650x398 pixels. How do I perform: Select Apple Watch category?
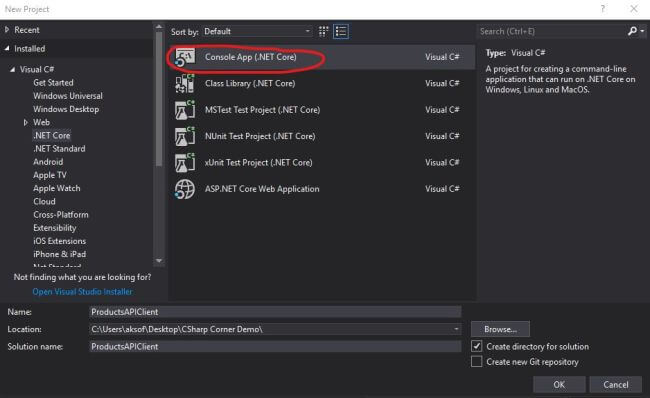(x=57, y=188)
